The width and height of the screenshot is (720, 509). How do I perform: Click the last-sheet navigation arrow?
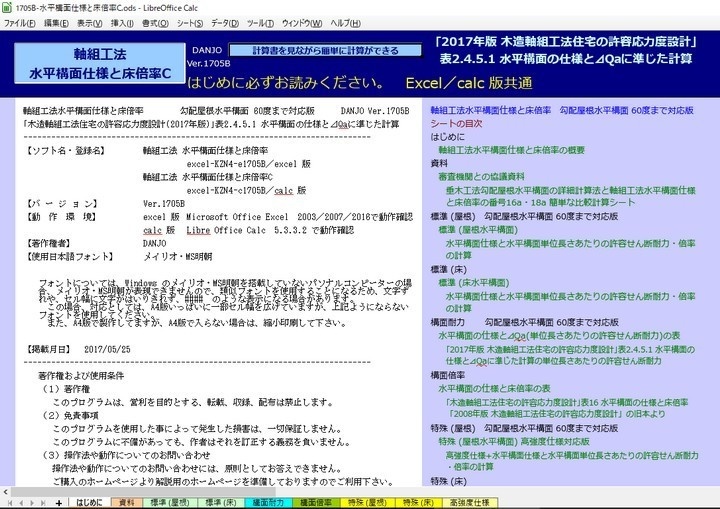(43, 503)
